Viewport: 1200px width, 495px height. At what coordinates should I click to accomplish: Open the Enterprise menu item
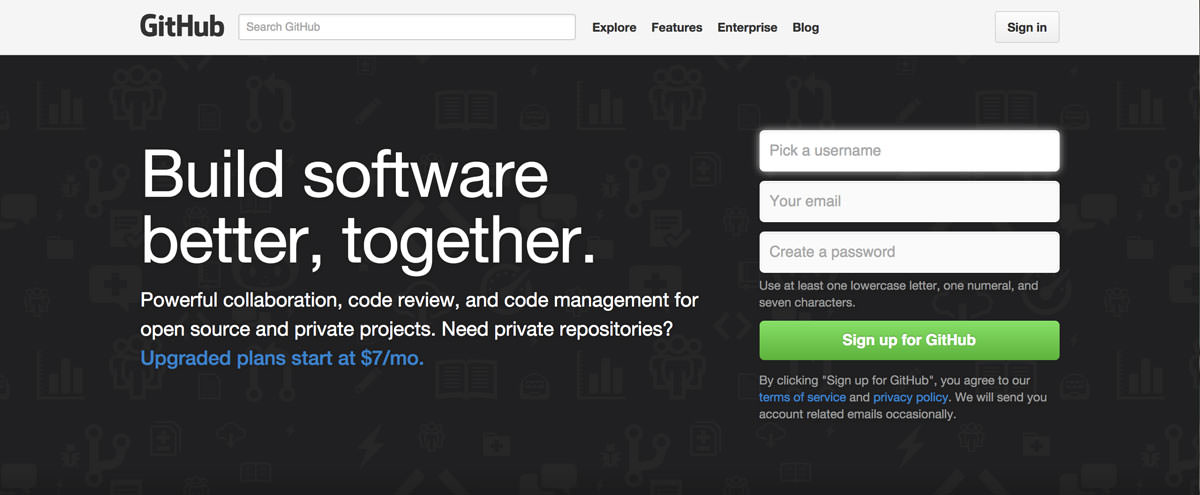coord(747,27)
